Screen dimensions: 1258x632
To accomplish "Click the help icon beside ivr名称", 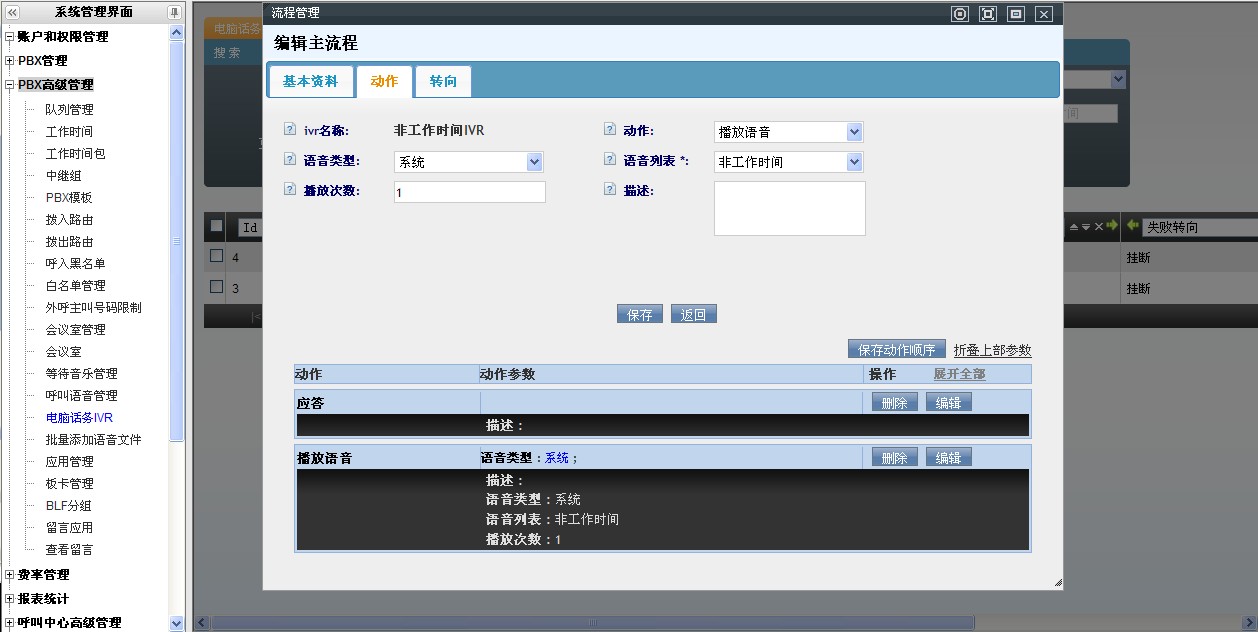I will 290,130.
